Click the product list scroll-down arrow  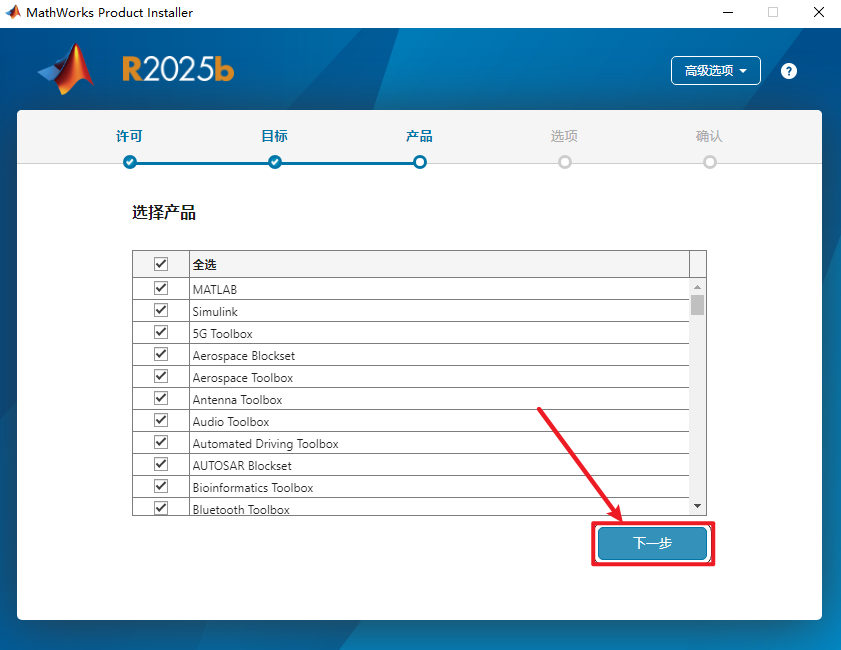697,506
